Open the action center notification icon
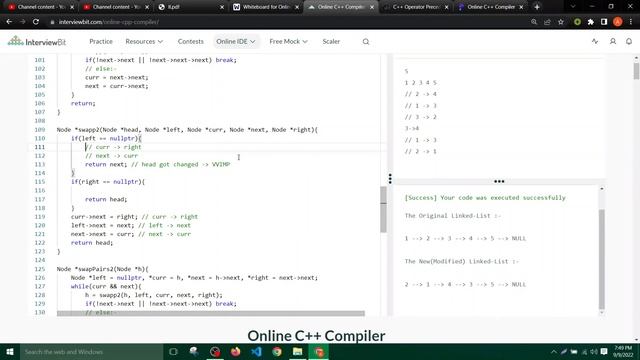 pyautogui.click(x=604, y=352)
